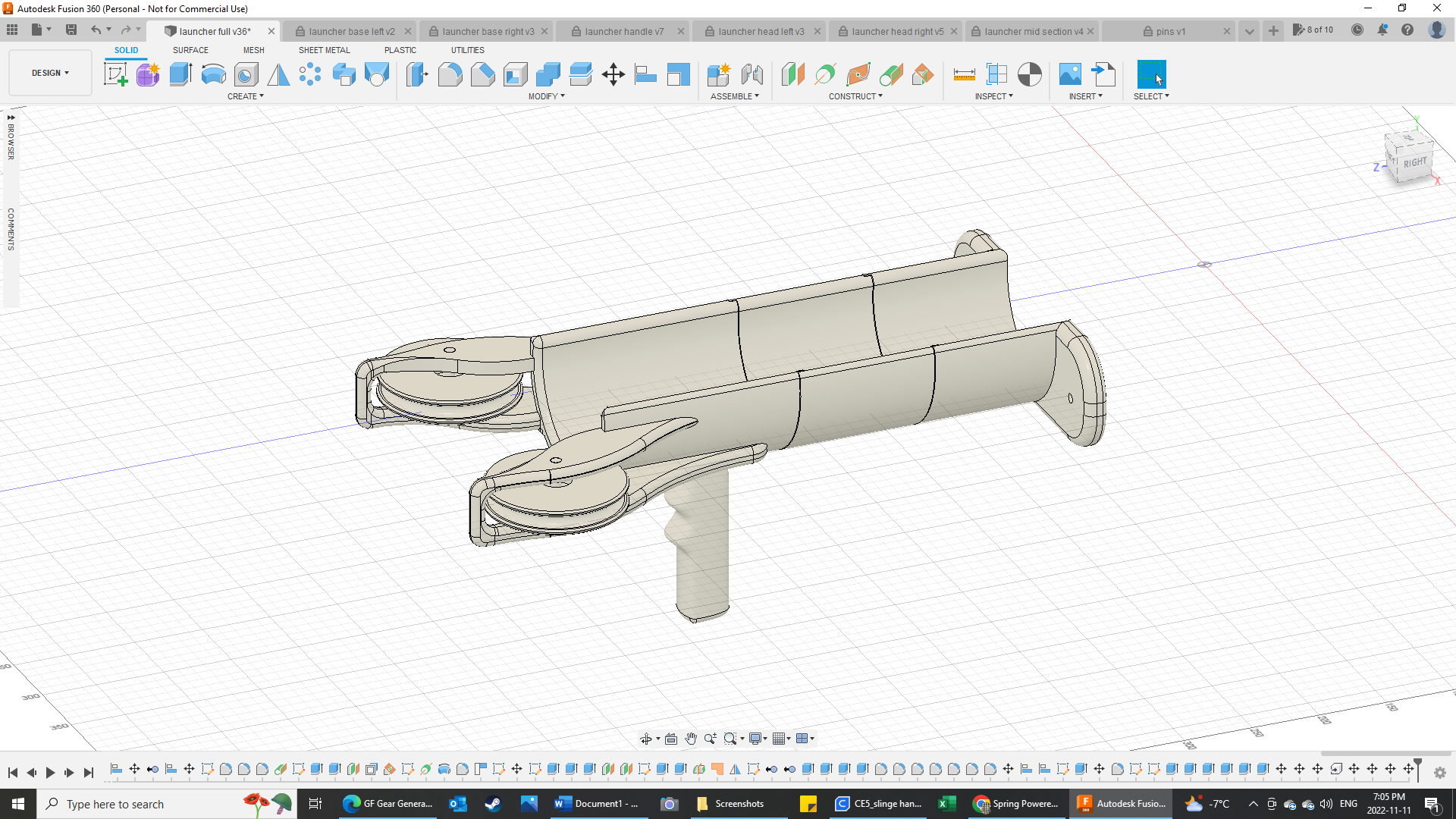The height and width of the screenshot is (819, 1456).
Task: Open the launcher handle v7 document tab
Action: (x=623, y=31)
